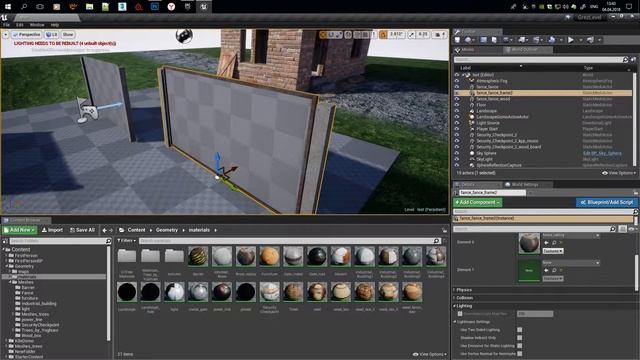Sort World Outliner by Label column
The image size is (640, 360).
click(x=466, y=68)
